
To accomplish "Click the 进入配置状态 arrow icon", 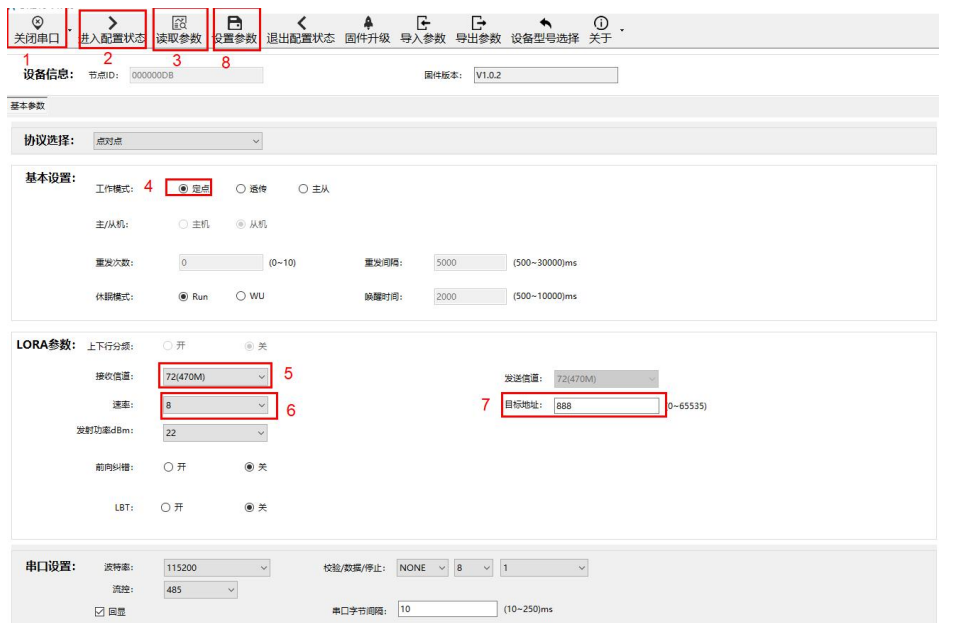I will point(112,22).
